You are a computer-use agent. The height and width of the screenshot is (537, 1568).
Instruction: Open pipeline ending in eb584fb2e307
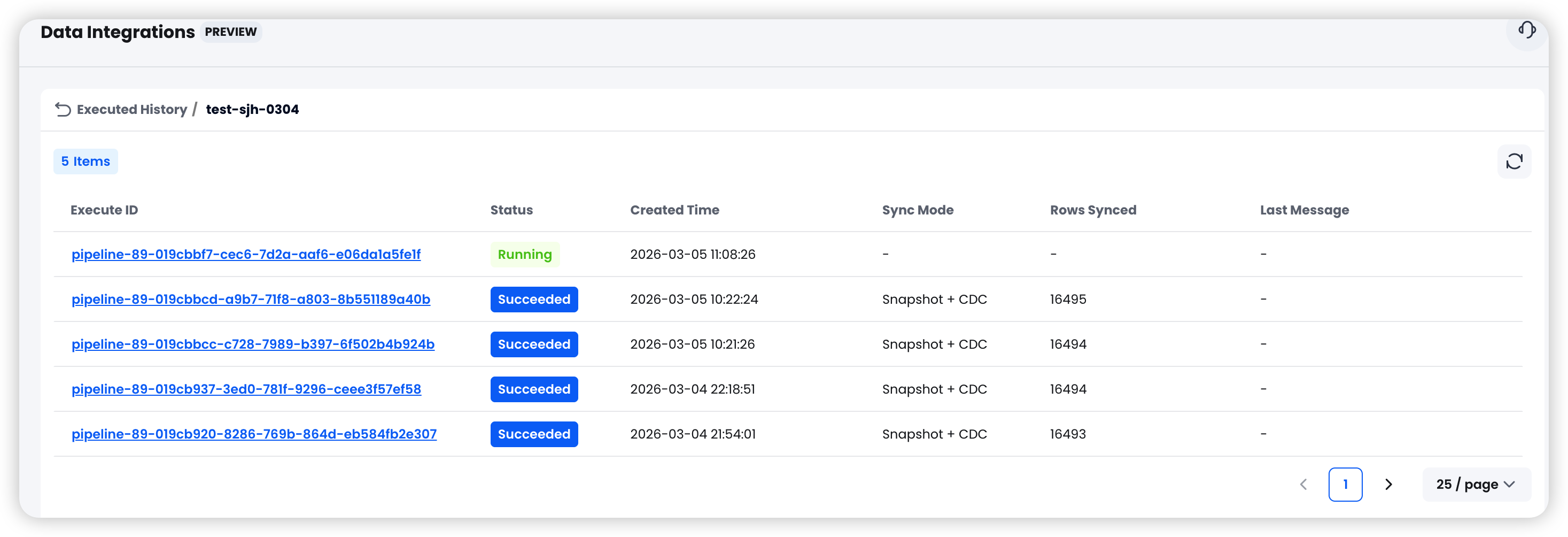[254, 435]
